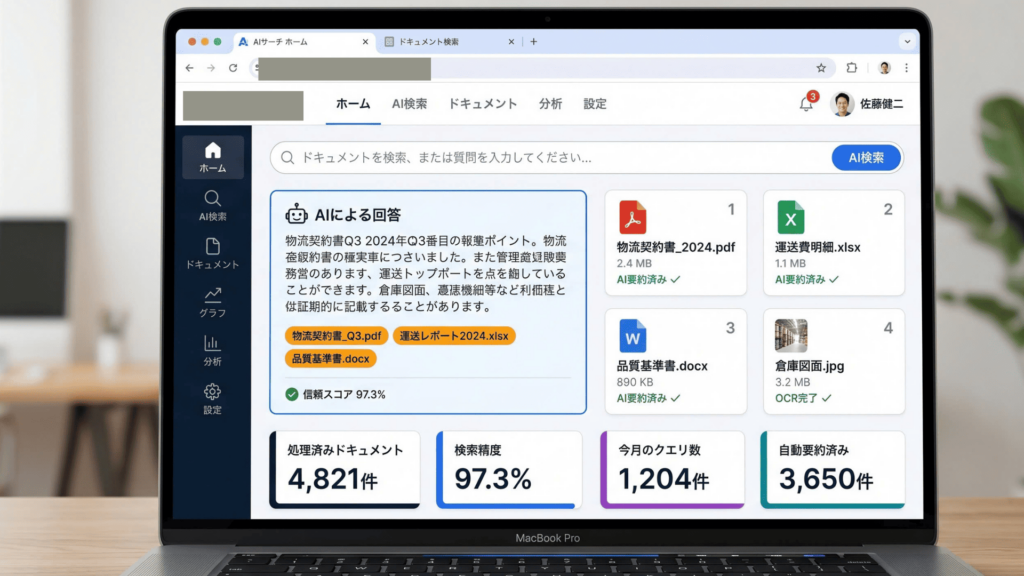Image resolution: width=1024 pixels, height=576 pixels.
Task: Click the 今月のクエリ数 1,204件 card
Action: (x=672, y=470)
